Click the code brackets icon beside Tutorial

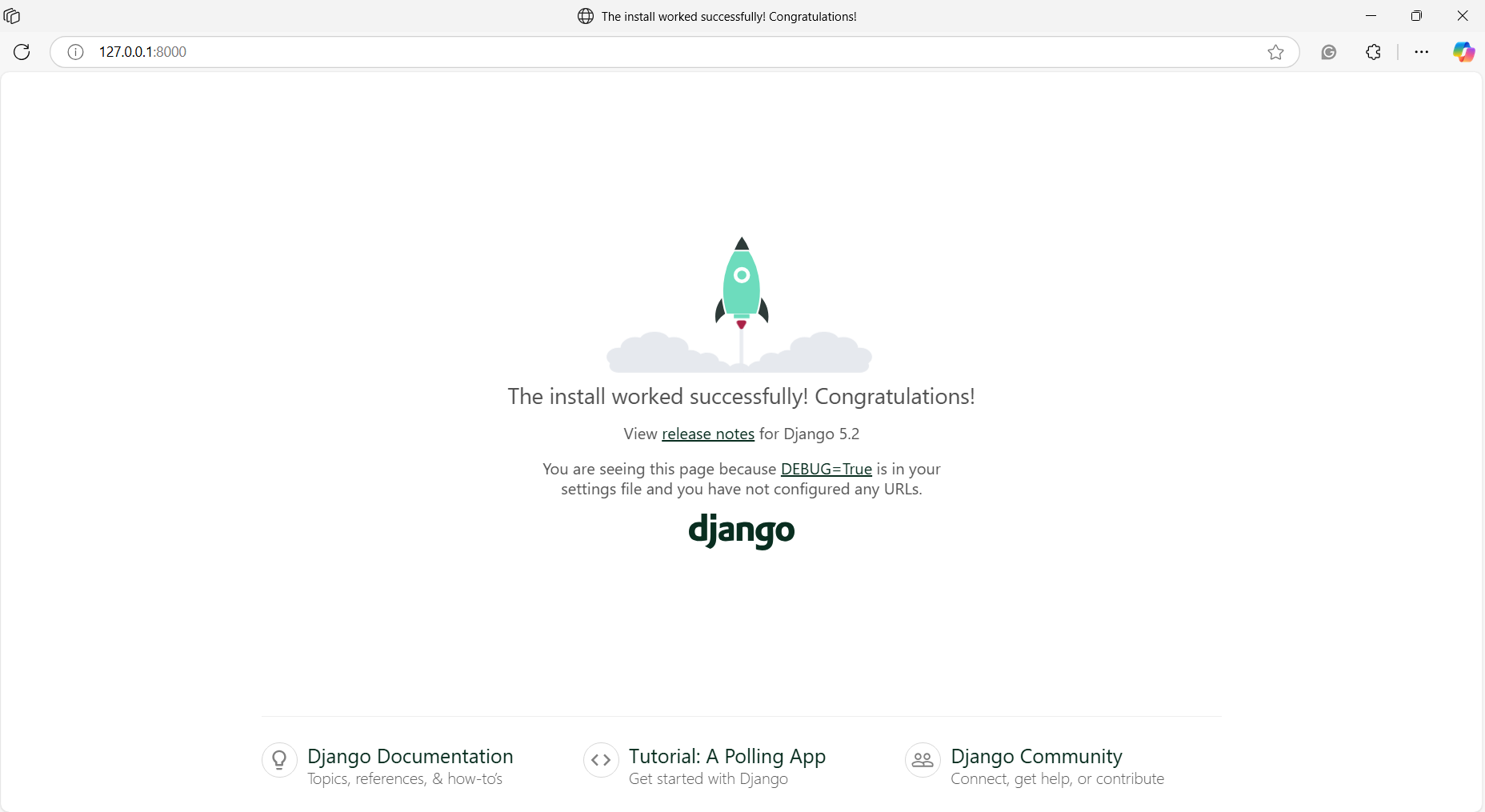601,759
